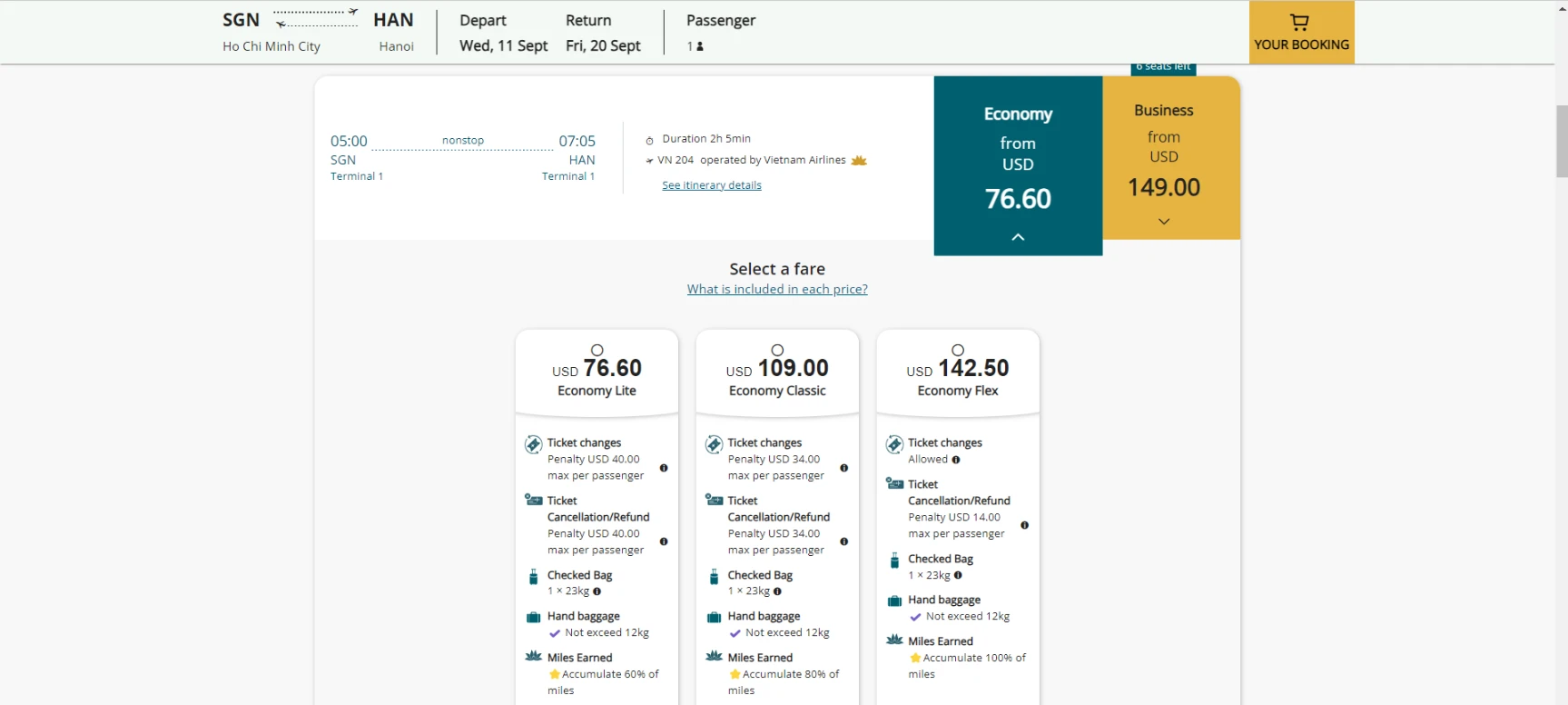Click the VN 204 plane icon
The image size is (1568, 705).
[x=649, y=161]
